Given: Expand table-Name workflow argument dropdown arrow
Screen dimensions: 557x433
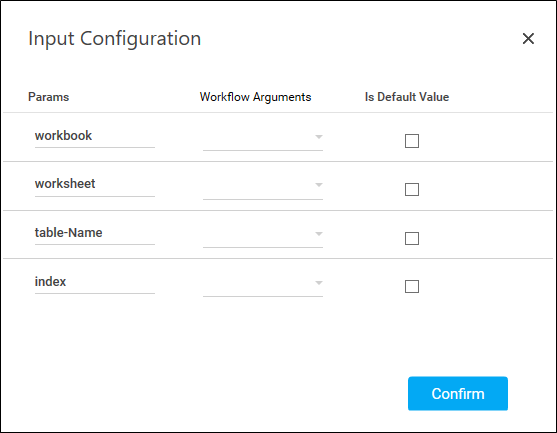Looking at the screenshot, I should tap(319, 234).
